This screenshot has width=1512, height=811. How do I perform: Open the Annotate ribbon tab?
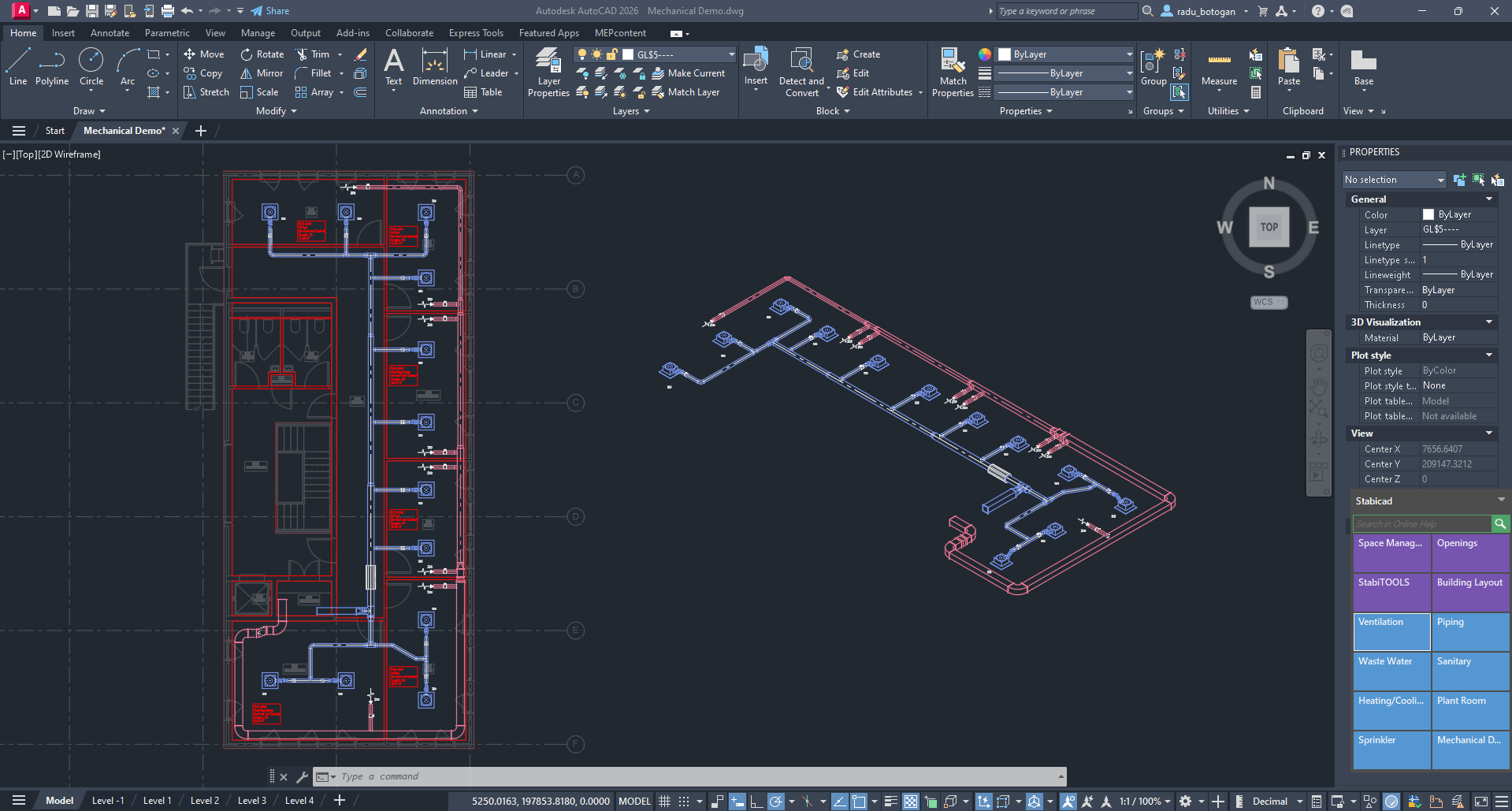110,33
